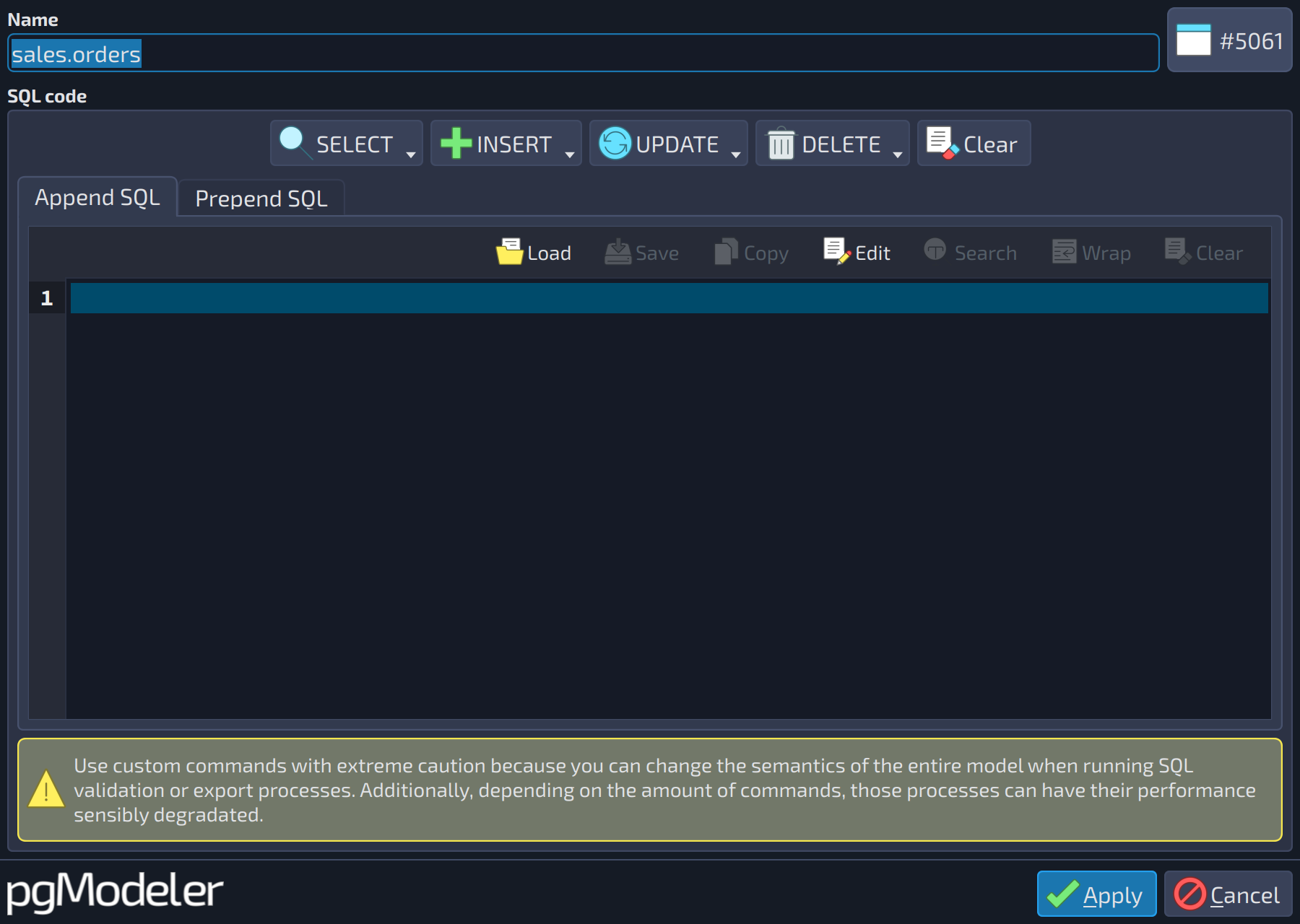Image resolution: width=1300 pixels, height=924 pixels.
Task: Click the Load label in the editor toolbar
Action: tap(549, 253)
